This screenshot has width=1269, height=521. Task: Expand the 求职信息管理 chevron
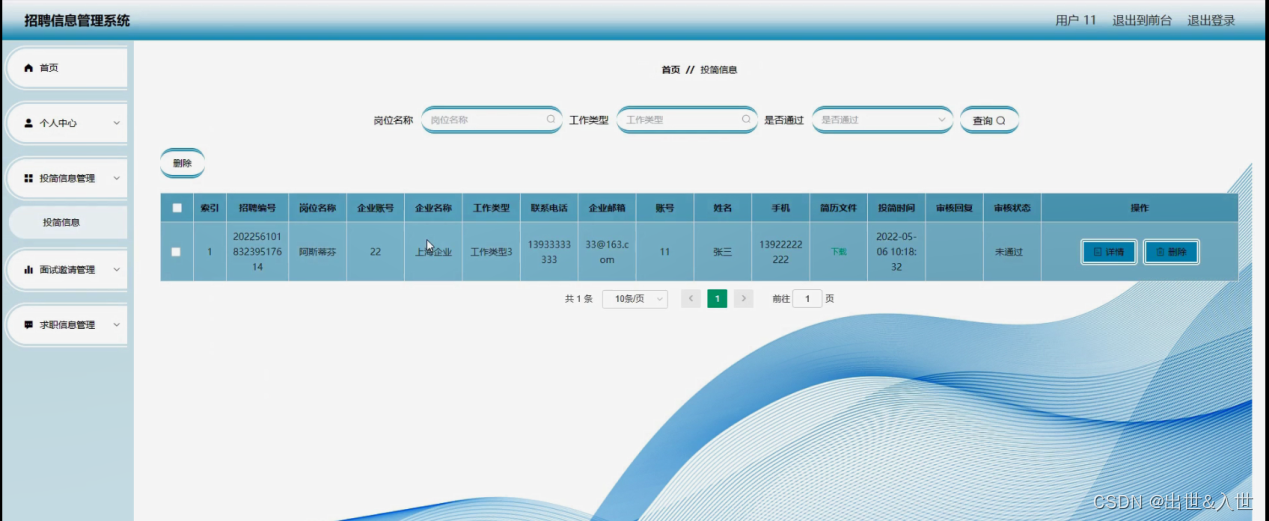click(x=116, y=325)
